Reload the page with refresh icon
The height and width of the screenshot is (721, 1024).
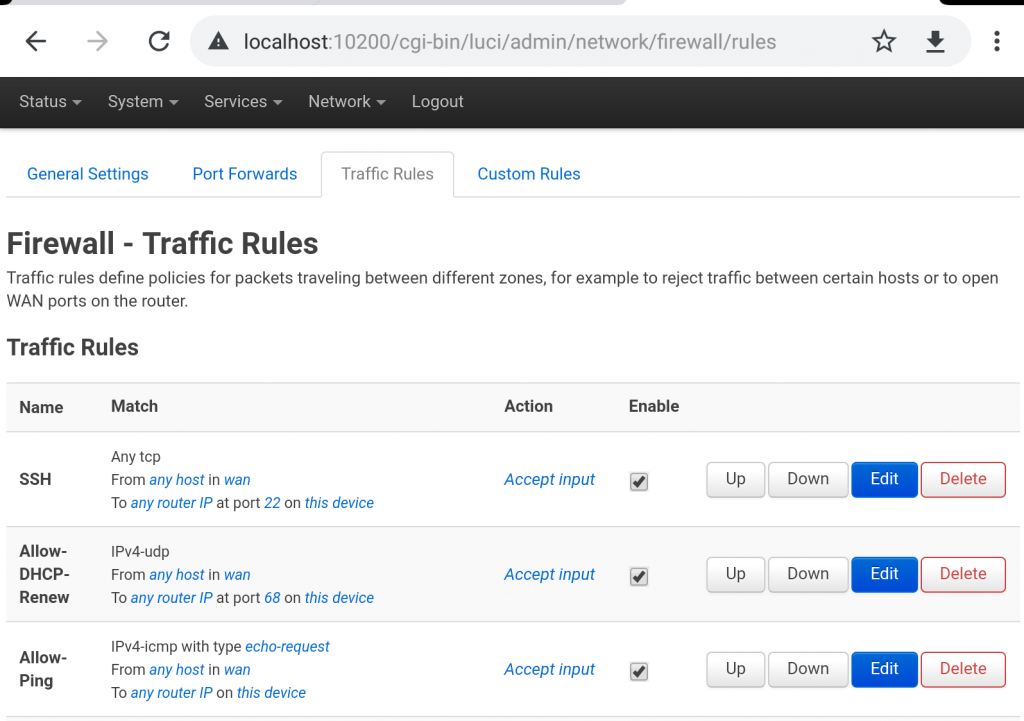(x=158, y=41)
